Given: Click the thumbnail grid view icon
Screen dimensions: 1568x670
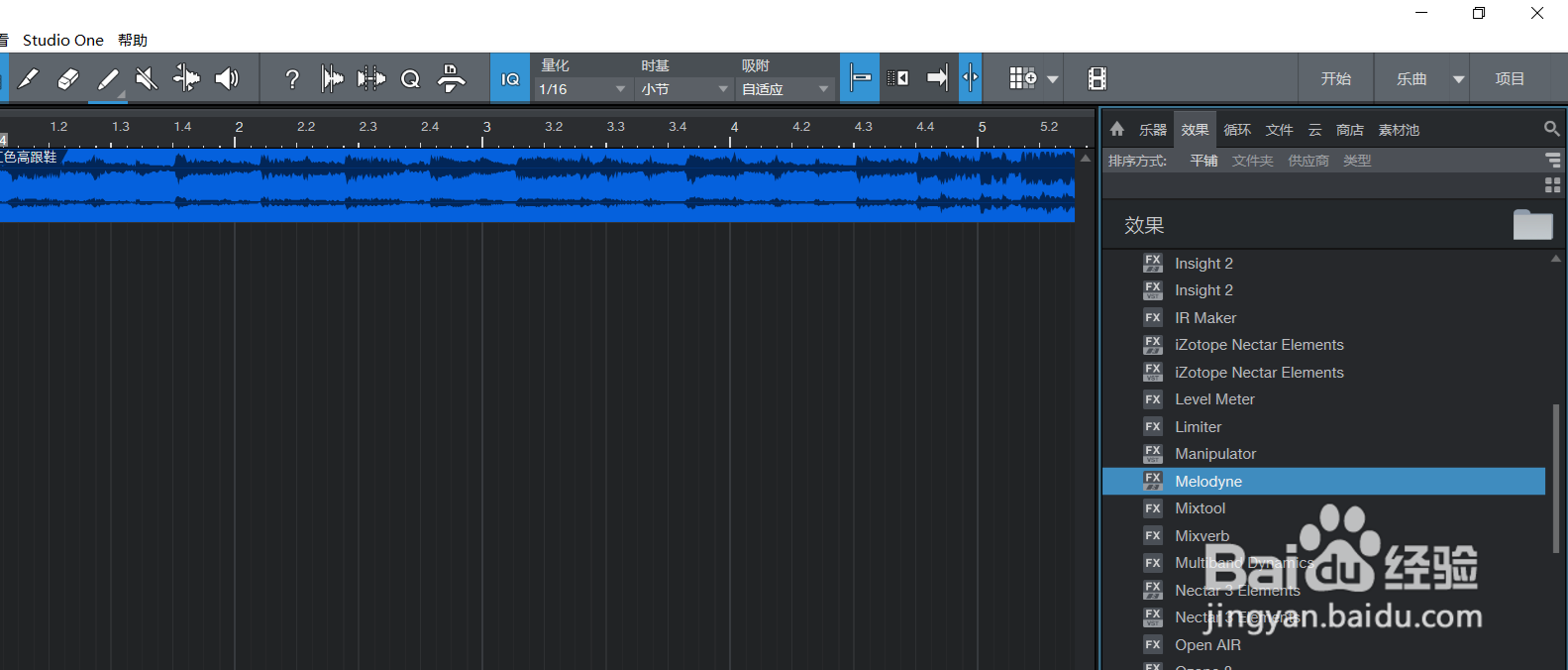Looking at the screenshot, I should click(x=1552, y=185).
